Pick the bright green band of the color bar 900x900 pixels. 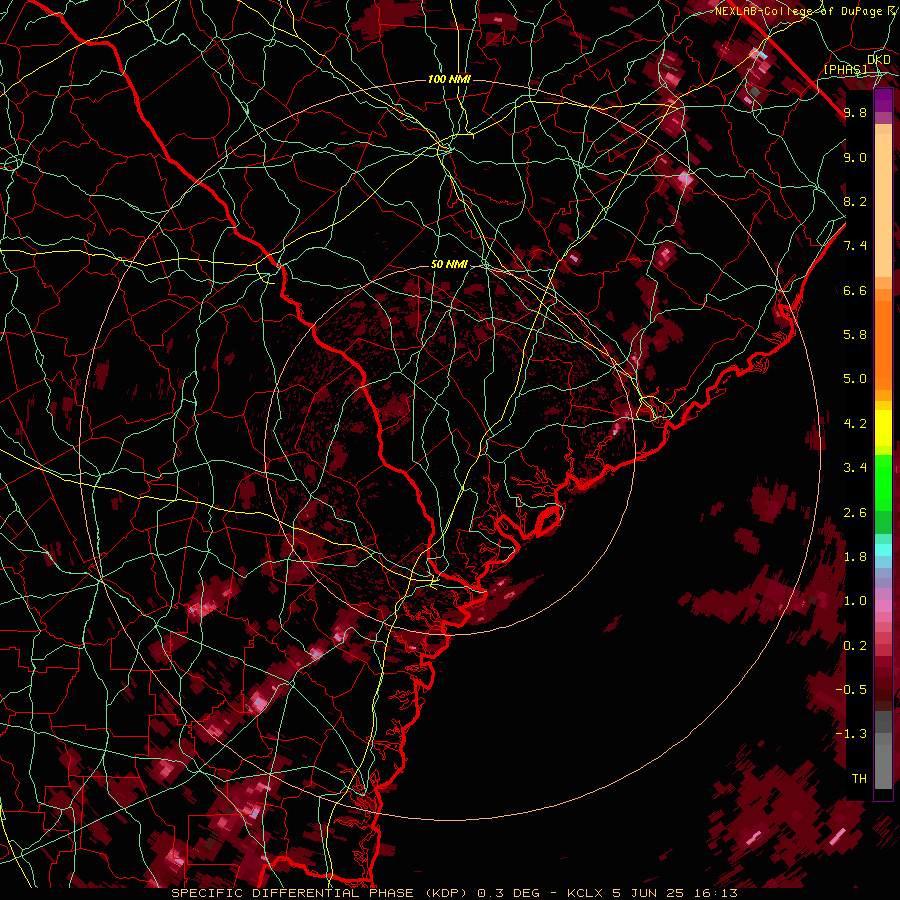point(883,482)
